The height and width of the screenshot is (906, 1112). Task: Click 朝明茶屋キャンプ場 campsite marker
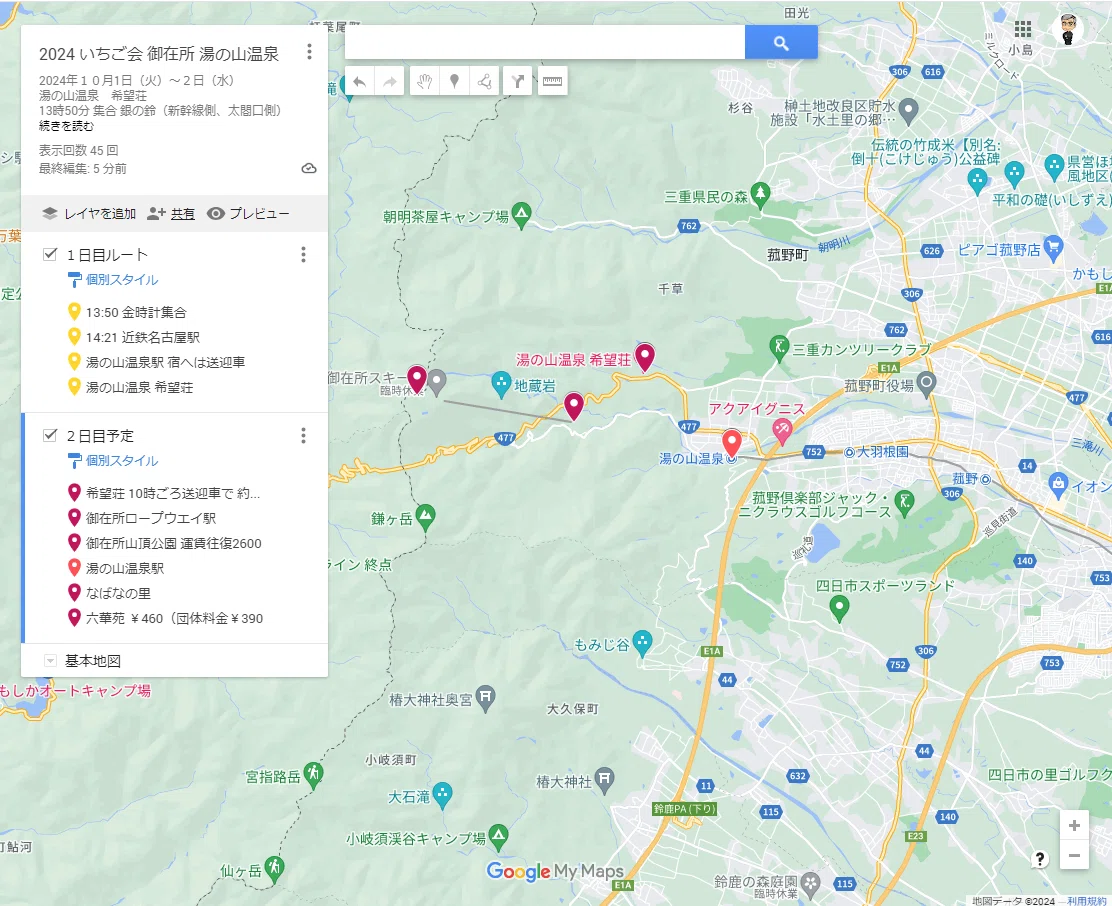pos(521,216)
